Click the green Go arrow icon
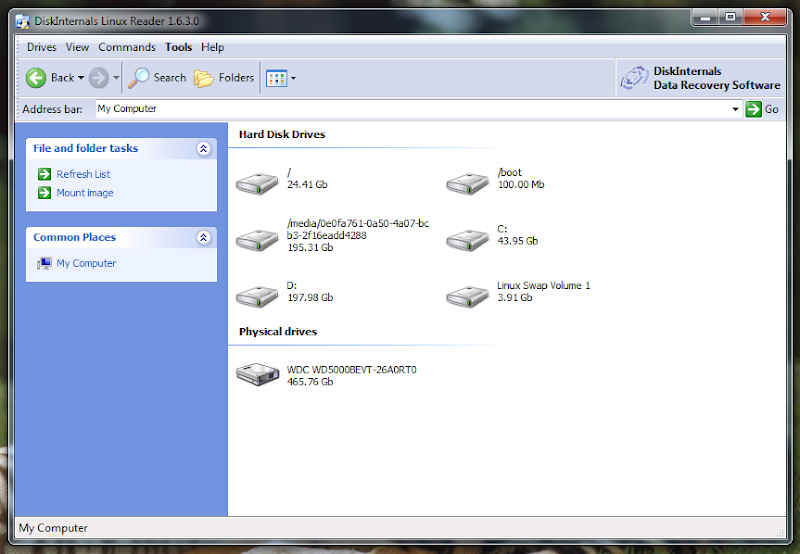Viewport: 800px width, 554px height. [x=753, y=109]
